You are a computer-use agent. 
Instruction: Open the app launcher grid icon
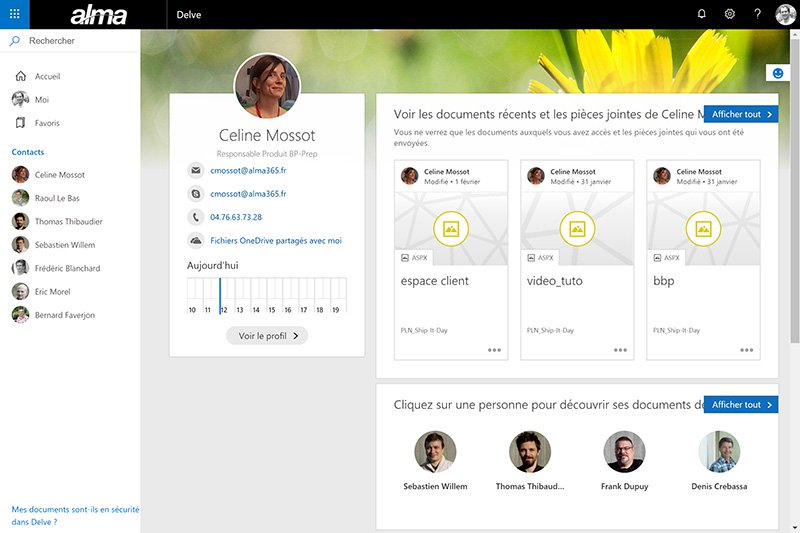click(x=14, y=14)
